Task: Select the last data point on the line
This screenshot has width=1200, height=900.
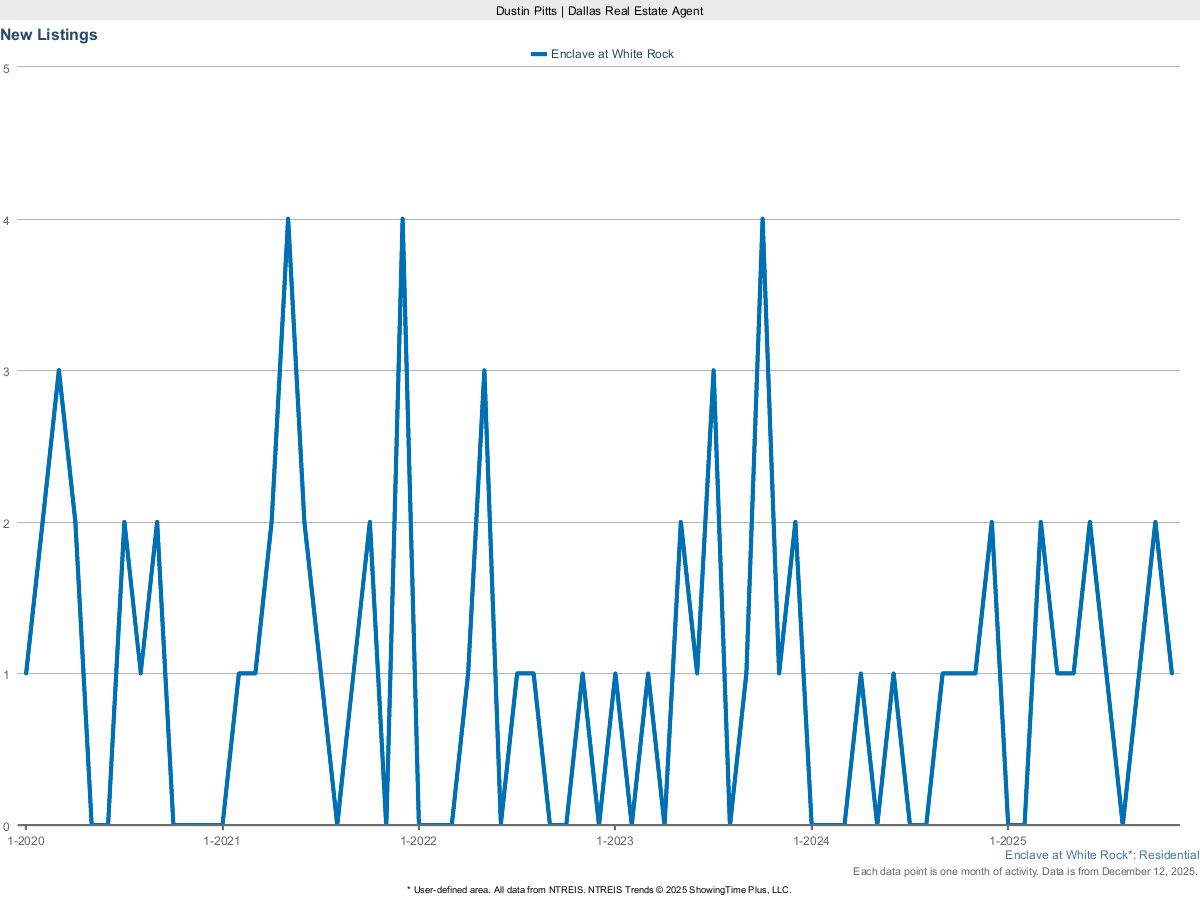Action: pyautogui.click(x=1171, y=673)
